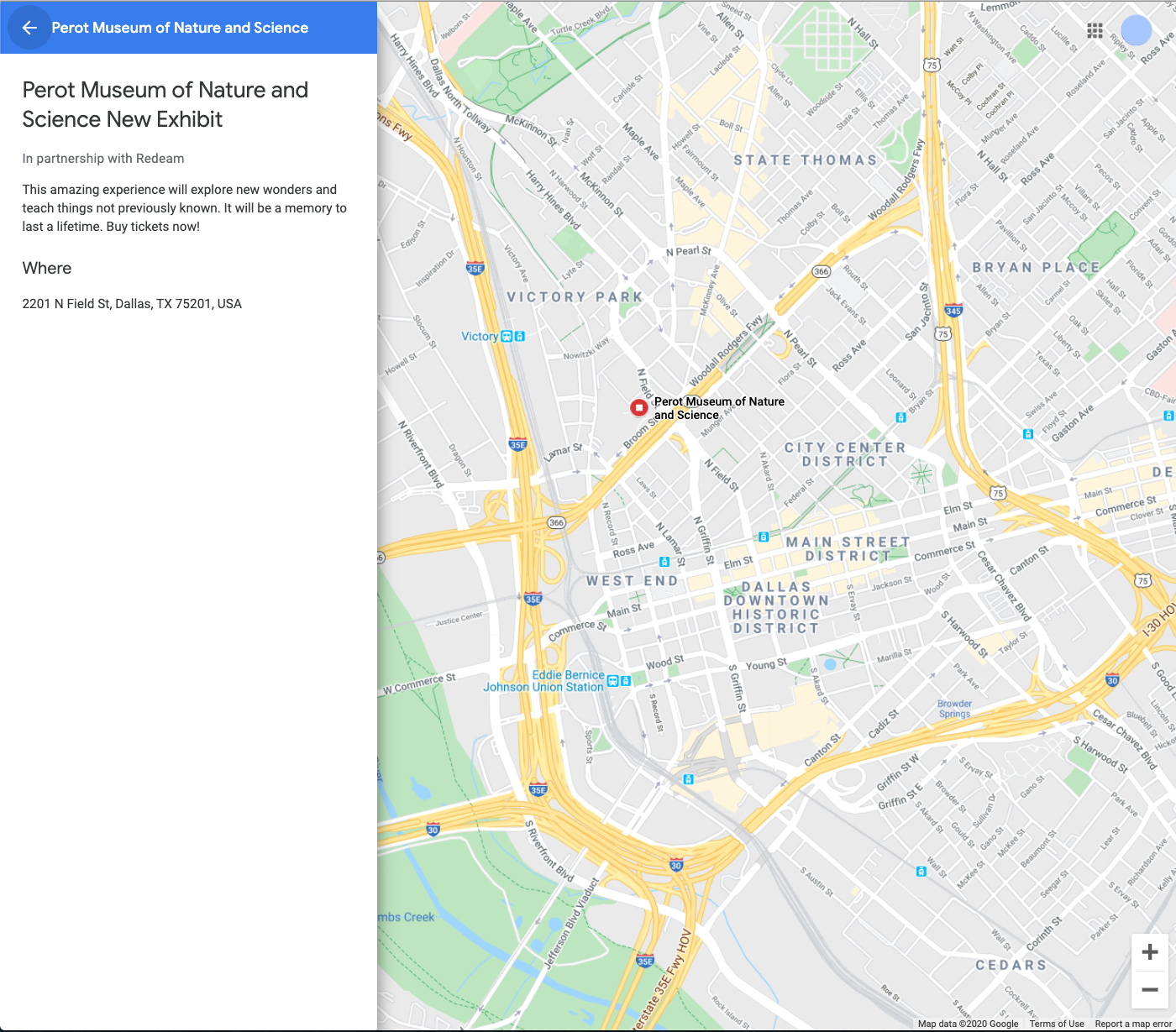
Task: Click the train icon beside Johnson Union Station
Action: 613,681
